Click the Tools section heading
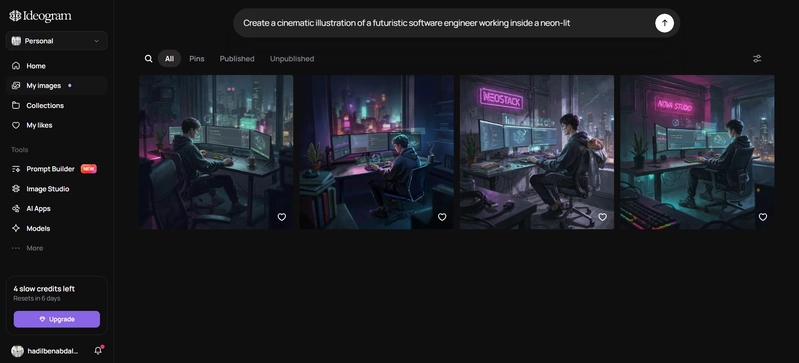The width and height of the screenshot is (799, 363). (20, 149)
